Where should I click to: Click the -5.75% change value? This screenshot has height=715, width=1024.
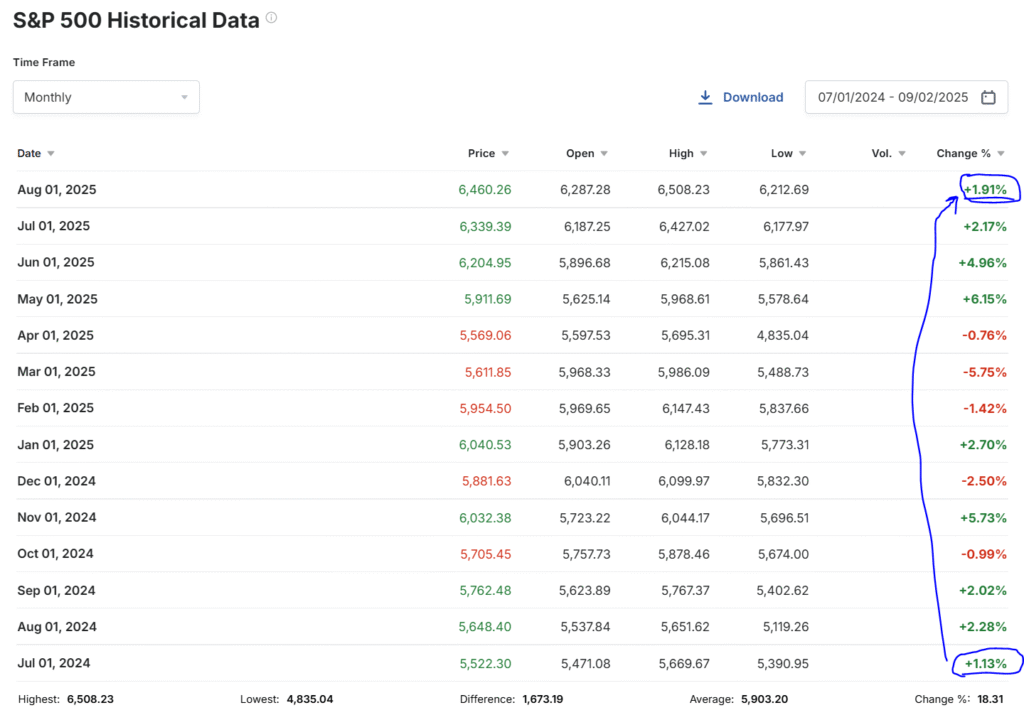[985, 372]
